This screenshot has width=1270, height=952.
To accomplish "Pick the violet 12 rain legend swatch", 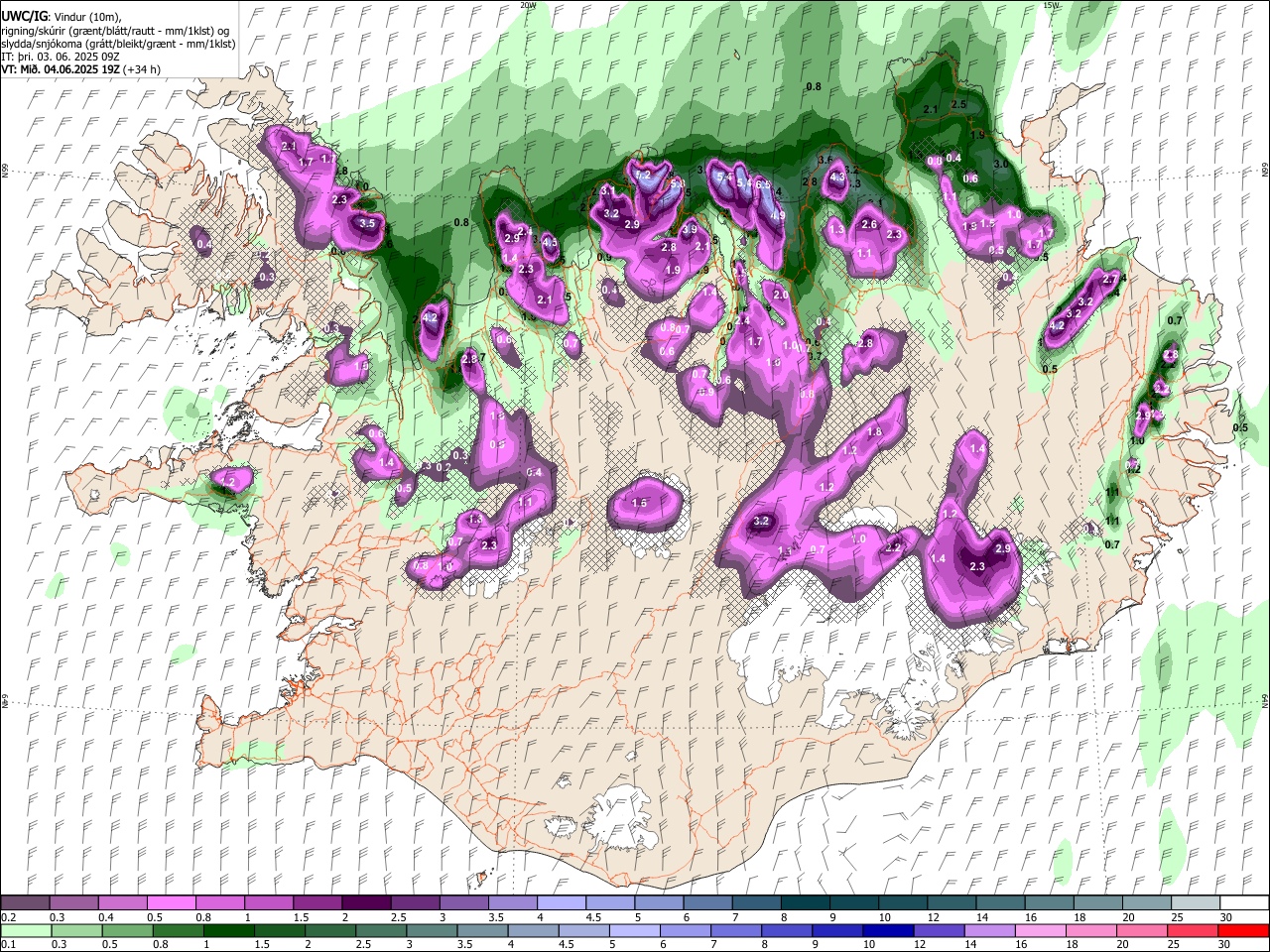I will (939, 930).
